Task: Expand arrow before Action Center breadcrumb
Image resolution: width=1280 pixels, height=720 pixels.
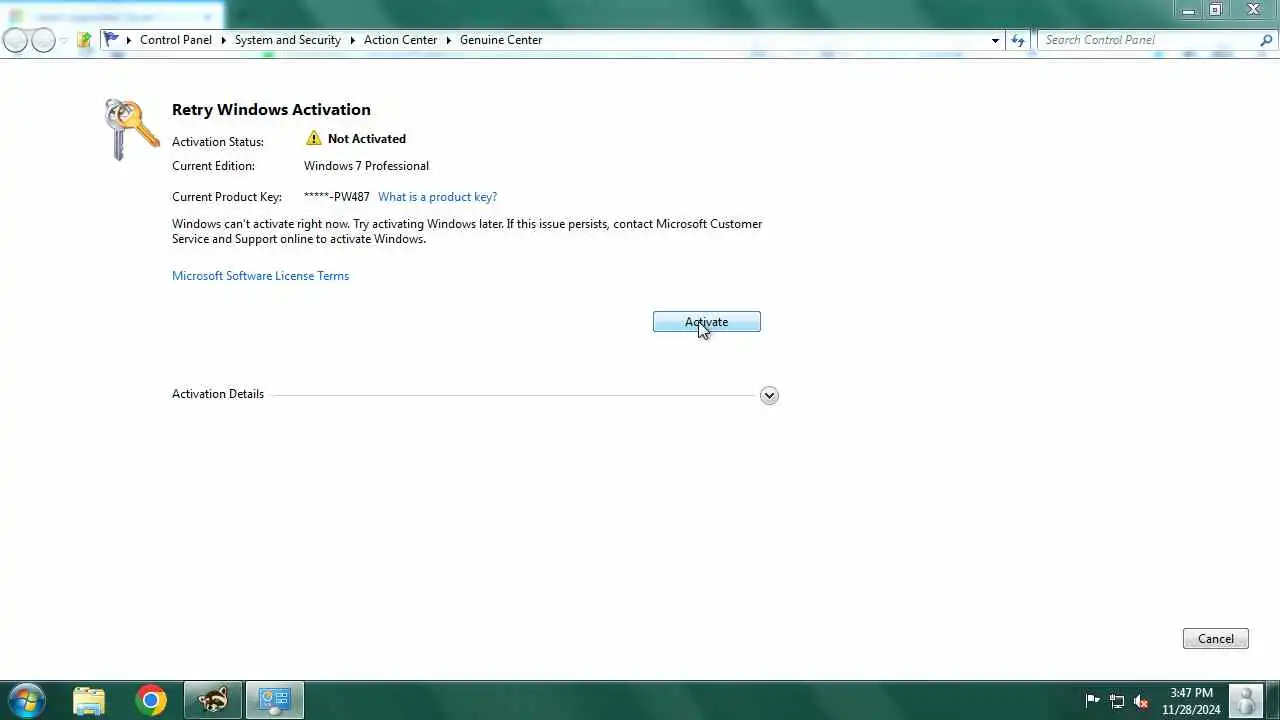Action: [x=353, y=40]
